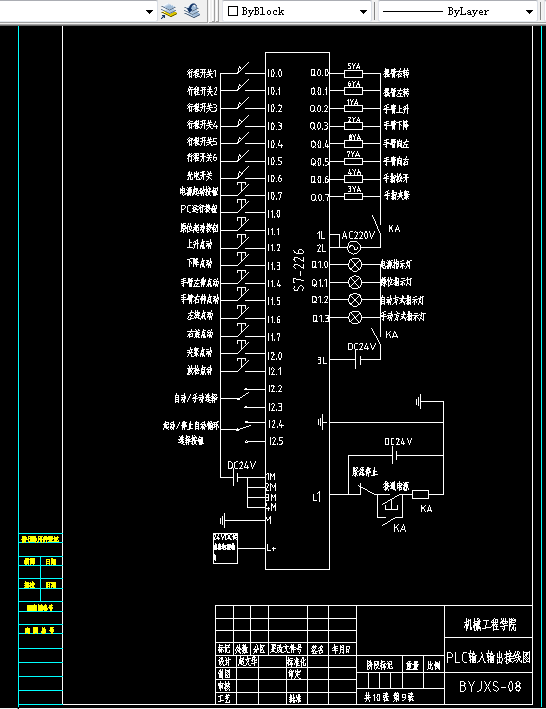546x709 pixels.
Task: Select the I1.7 input terminal label
Action: click(x=274, y=337)
